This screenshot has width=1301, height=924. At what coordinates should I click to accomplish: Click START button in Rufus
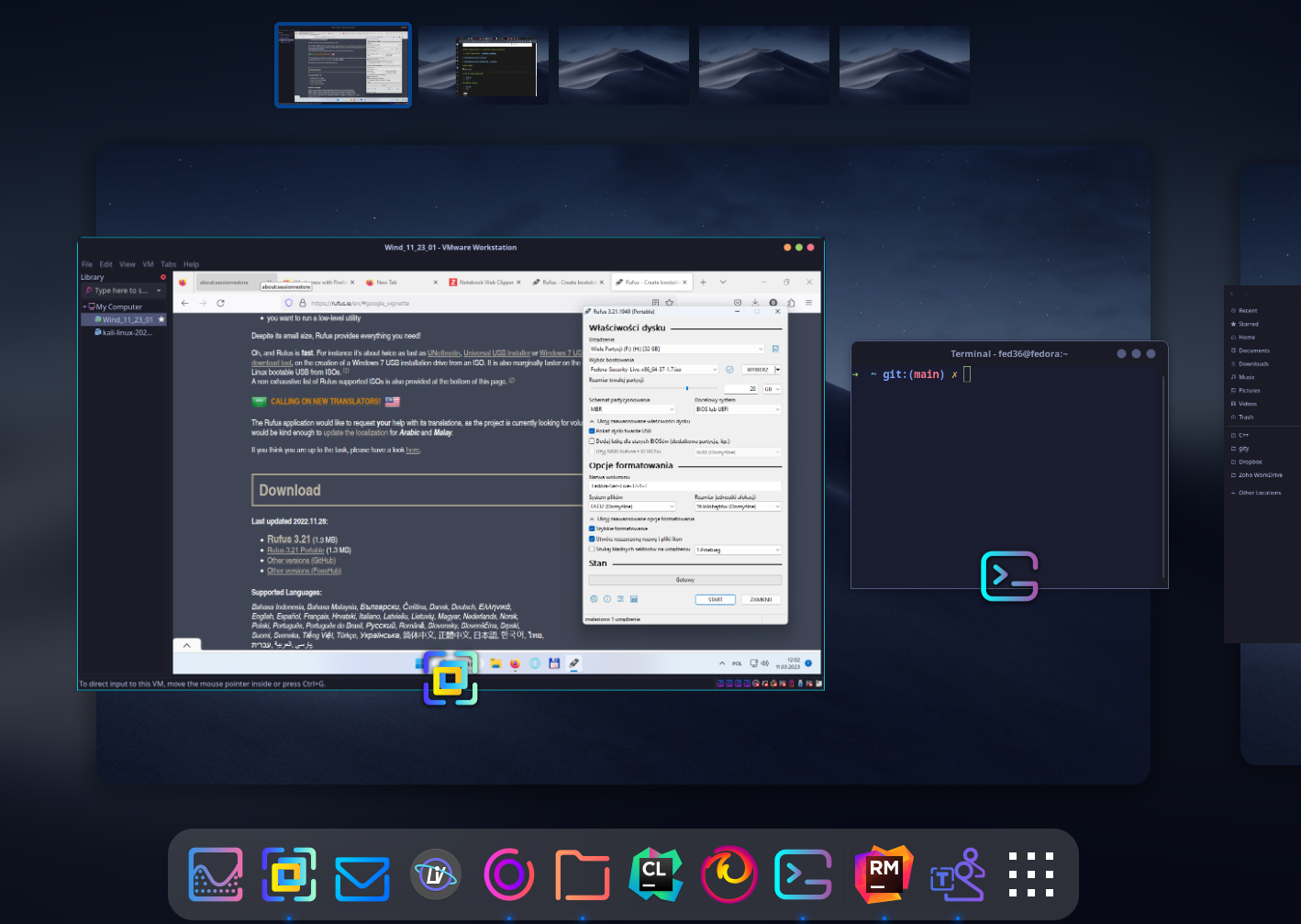pos(716,599)
